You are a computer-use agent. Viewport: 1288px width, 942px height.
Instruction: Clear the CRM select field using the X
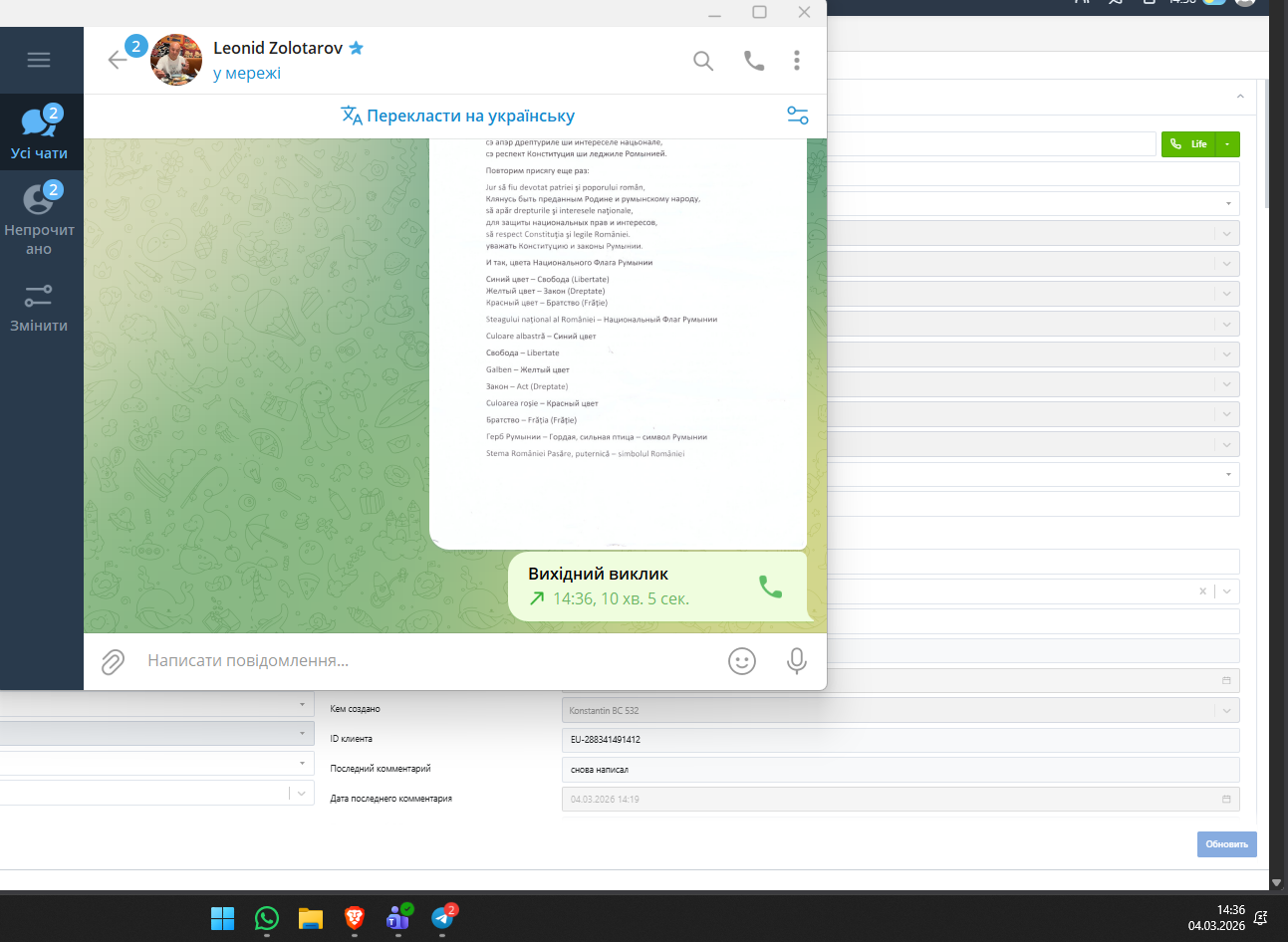(x=1203, y=591)
